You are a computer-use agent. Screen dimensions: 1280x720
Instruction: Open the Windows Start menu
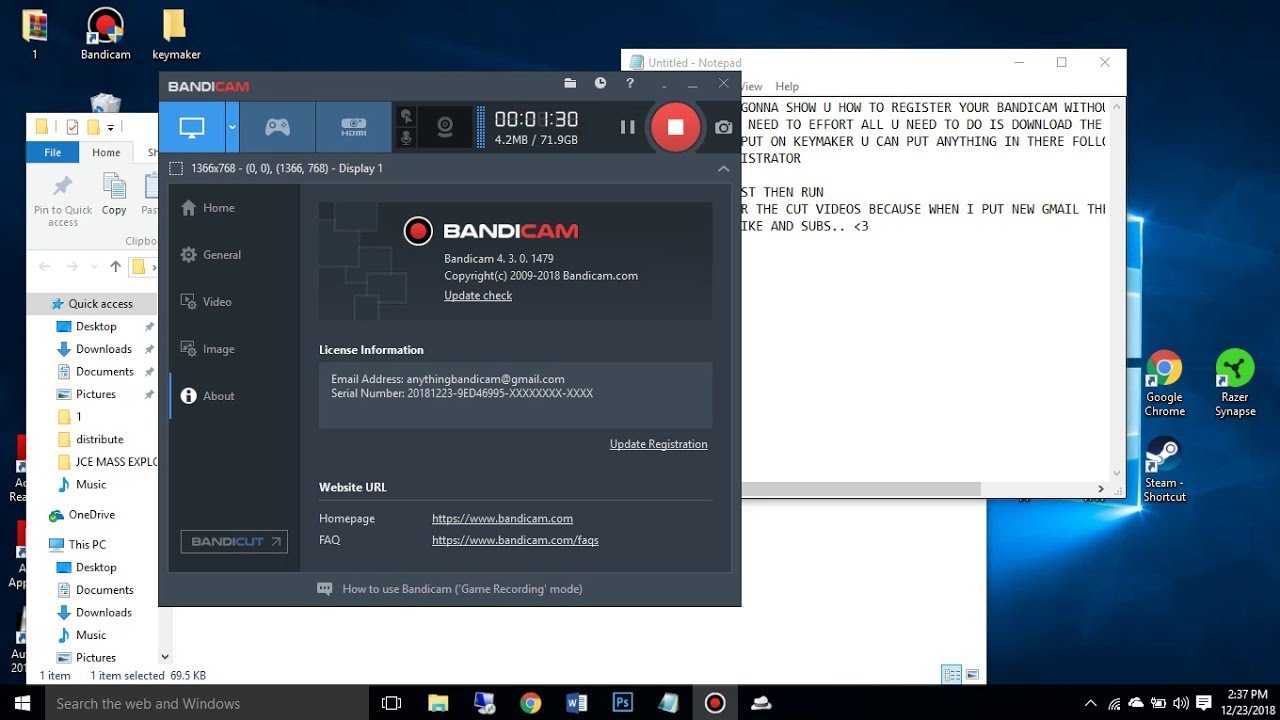22,703
